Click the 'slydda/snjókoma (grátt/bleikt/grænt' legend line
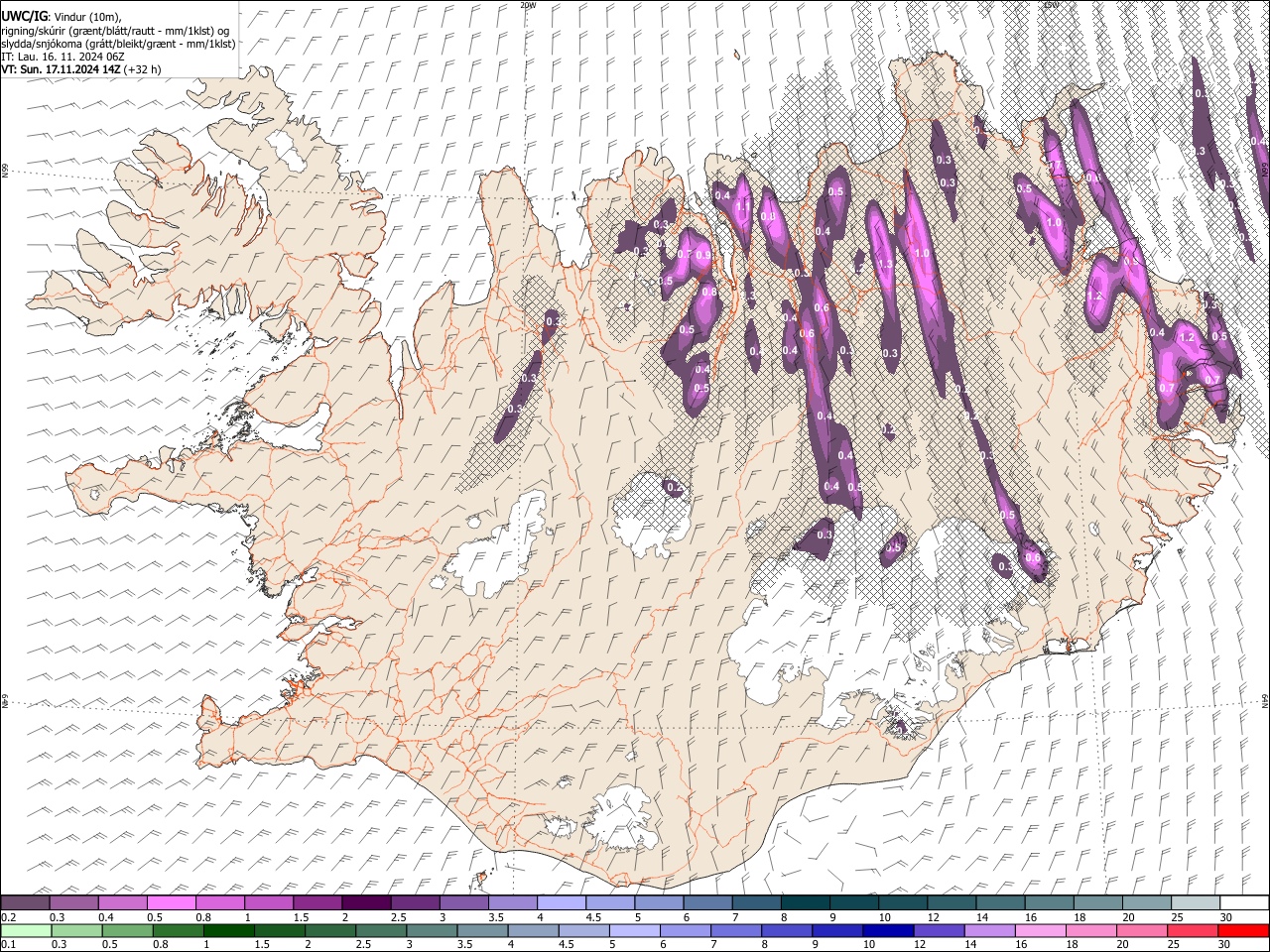 coord(118,44)
